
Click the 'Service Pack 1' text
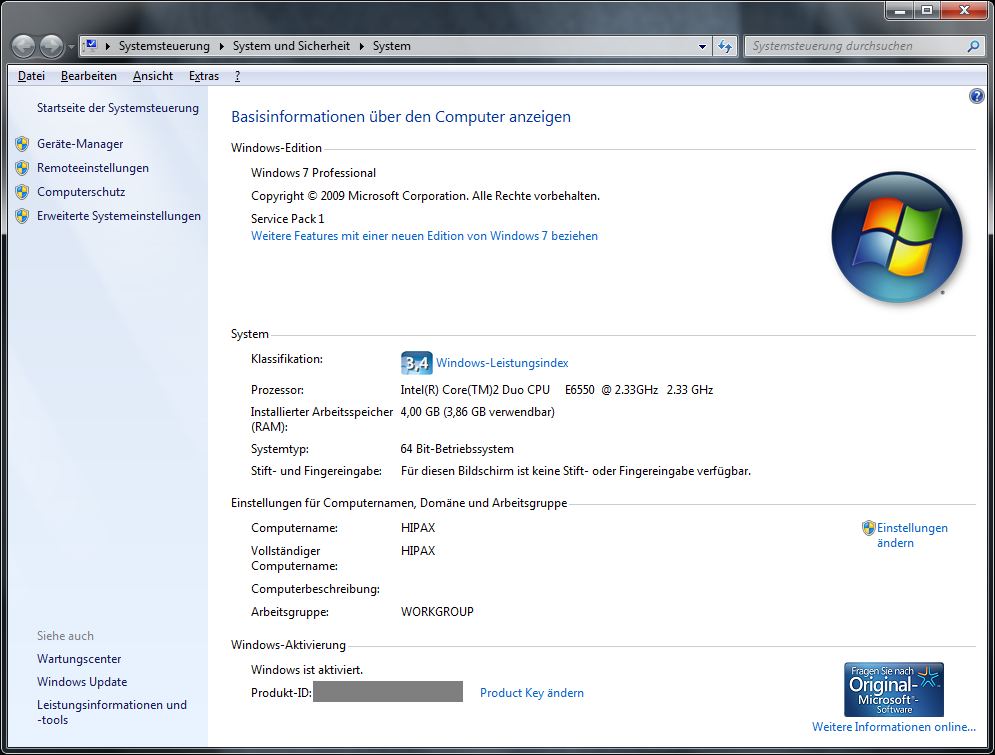click(287, 219)
